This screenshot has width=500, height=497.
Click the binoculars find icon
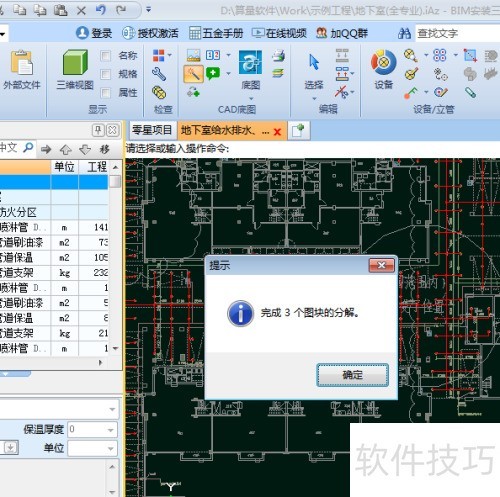pos(404,33)
